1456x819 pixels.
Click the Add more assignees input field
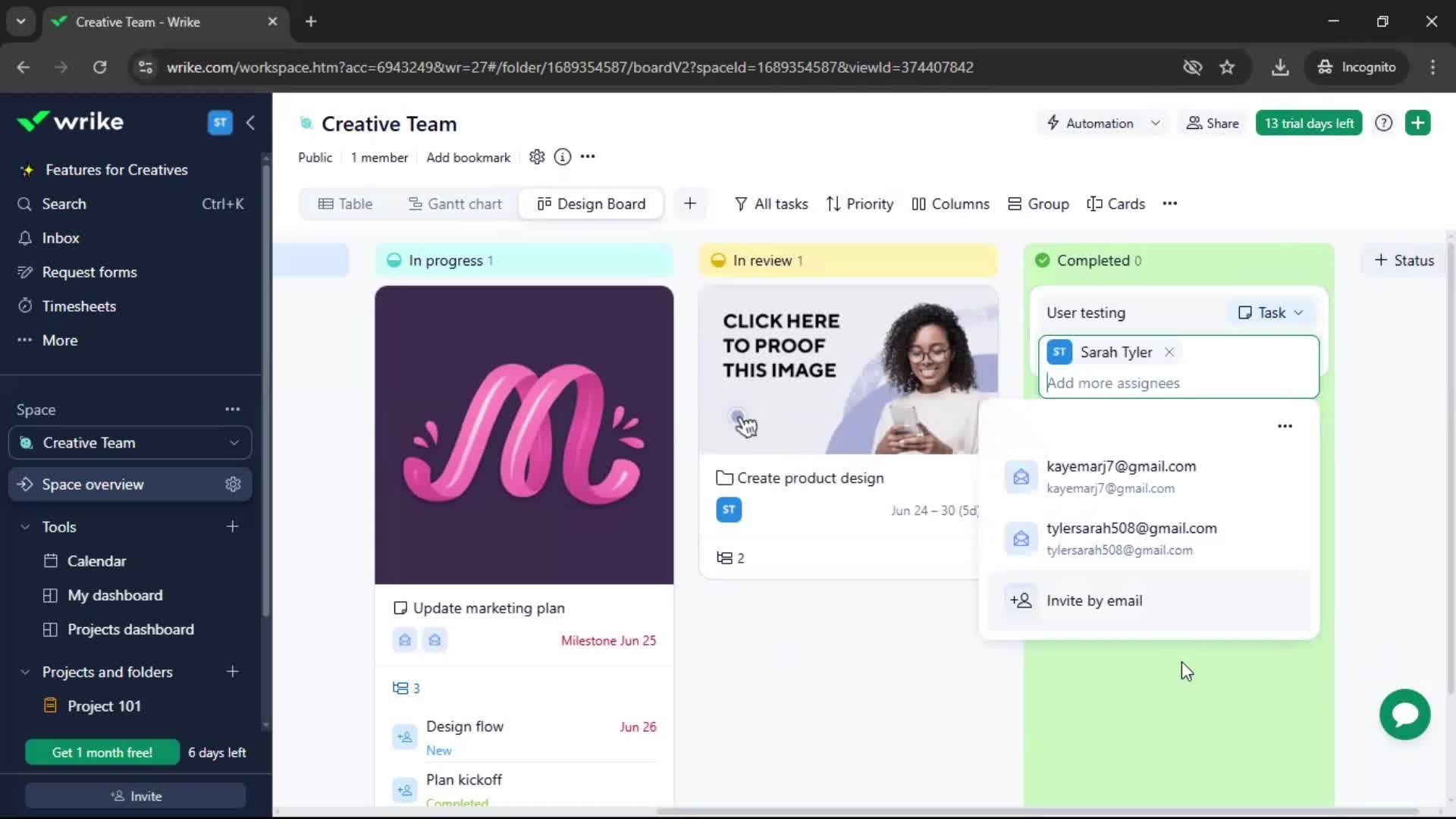tap(1179, 383)
